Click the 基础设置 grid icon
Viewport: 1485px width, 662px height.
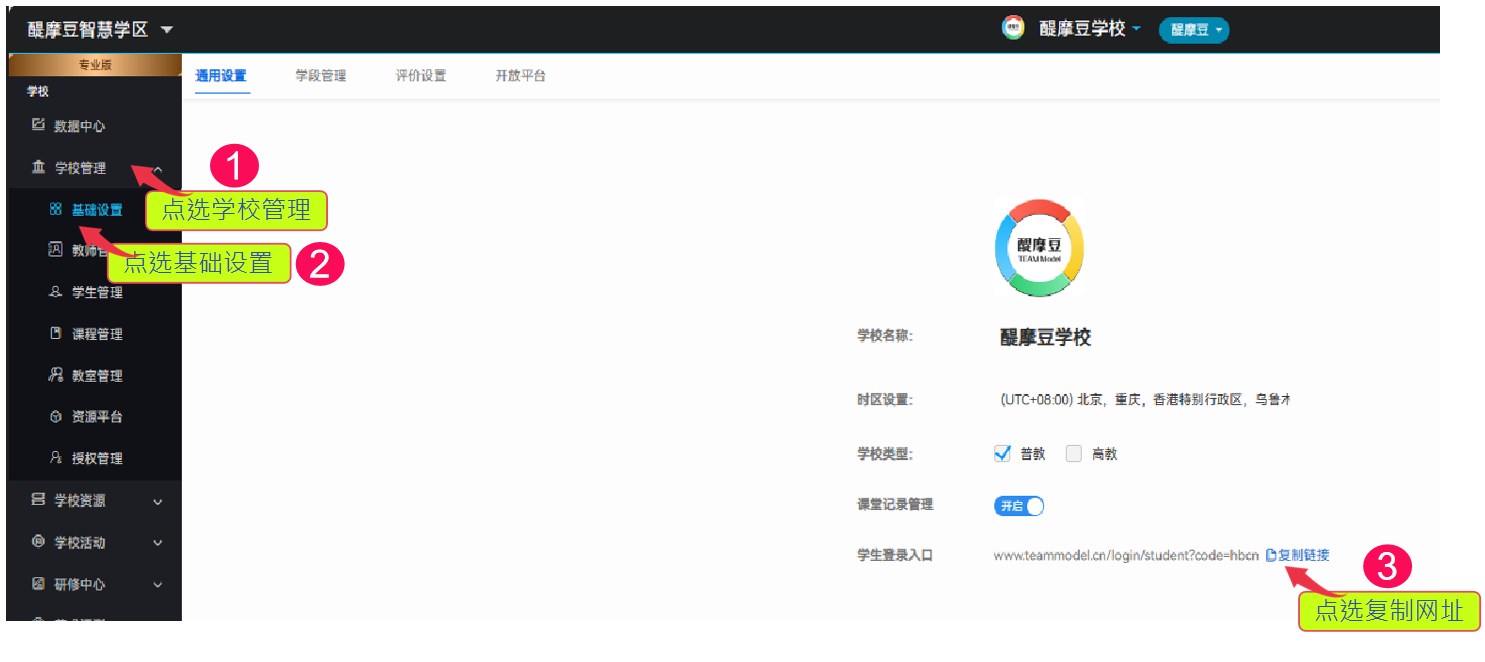(x=55, y=210)
